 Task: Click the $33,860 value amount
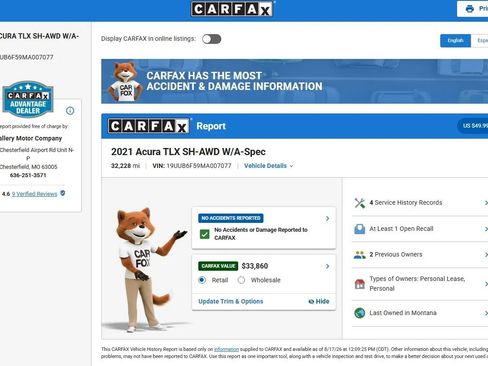255,266
